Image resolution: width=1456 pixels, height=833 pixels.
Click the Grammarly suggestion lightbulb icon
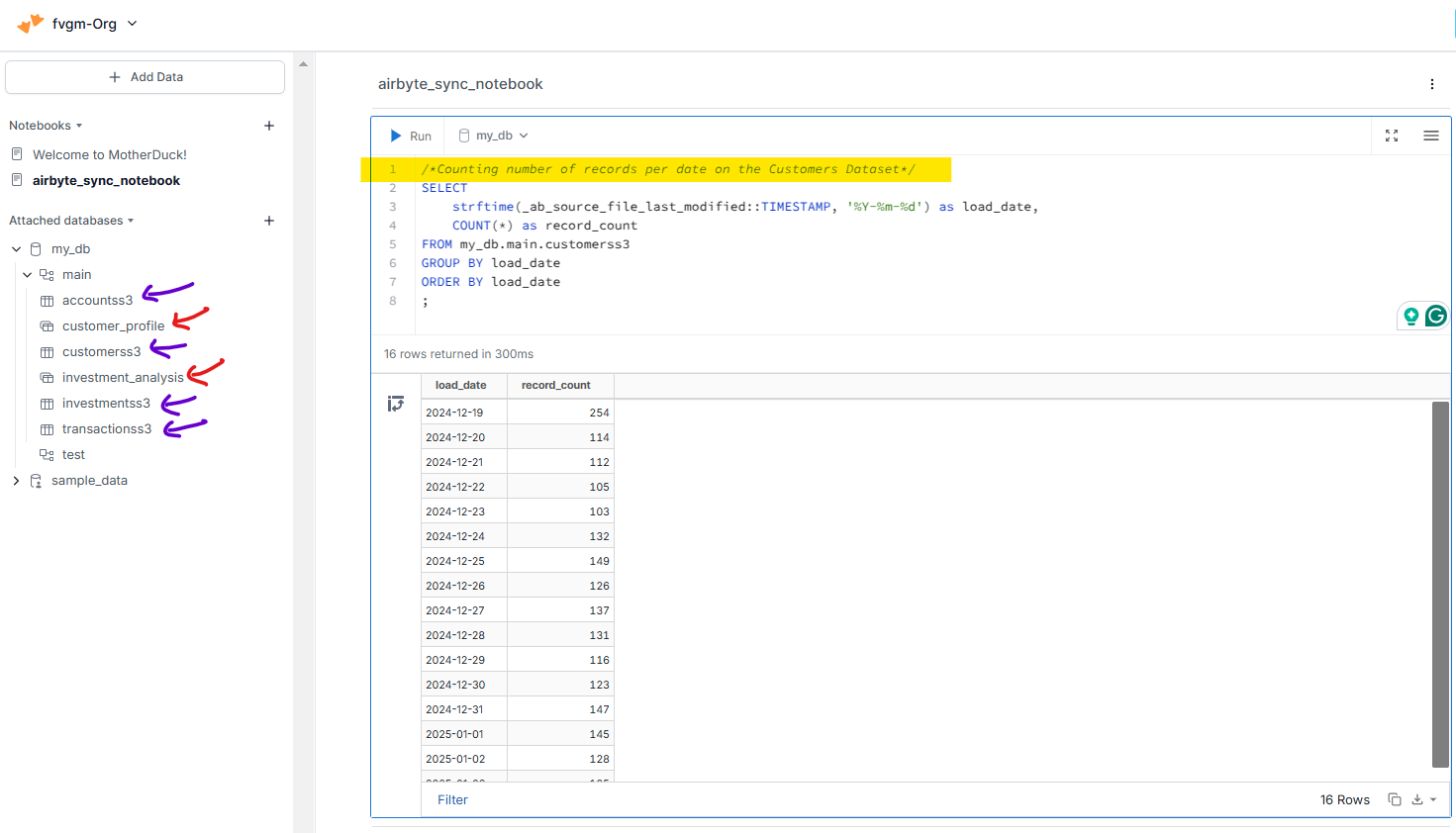click(x=1411, y=316)
